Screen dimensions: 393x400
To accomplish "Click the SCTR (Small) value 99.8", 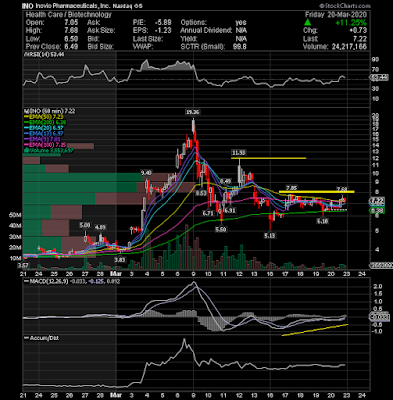I will coord(240,47).
